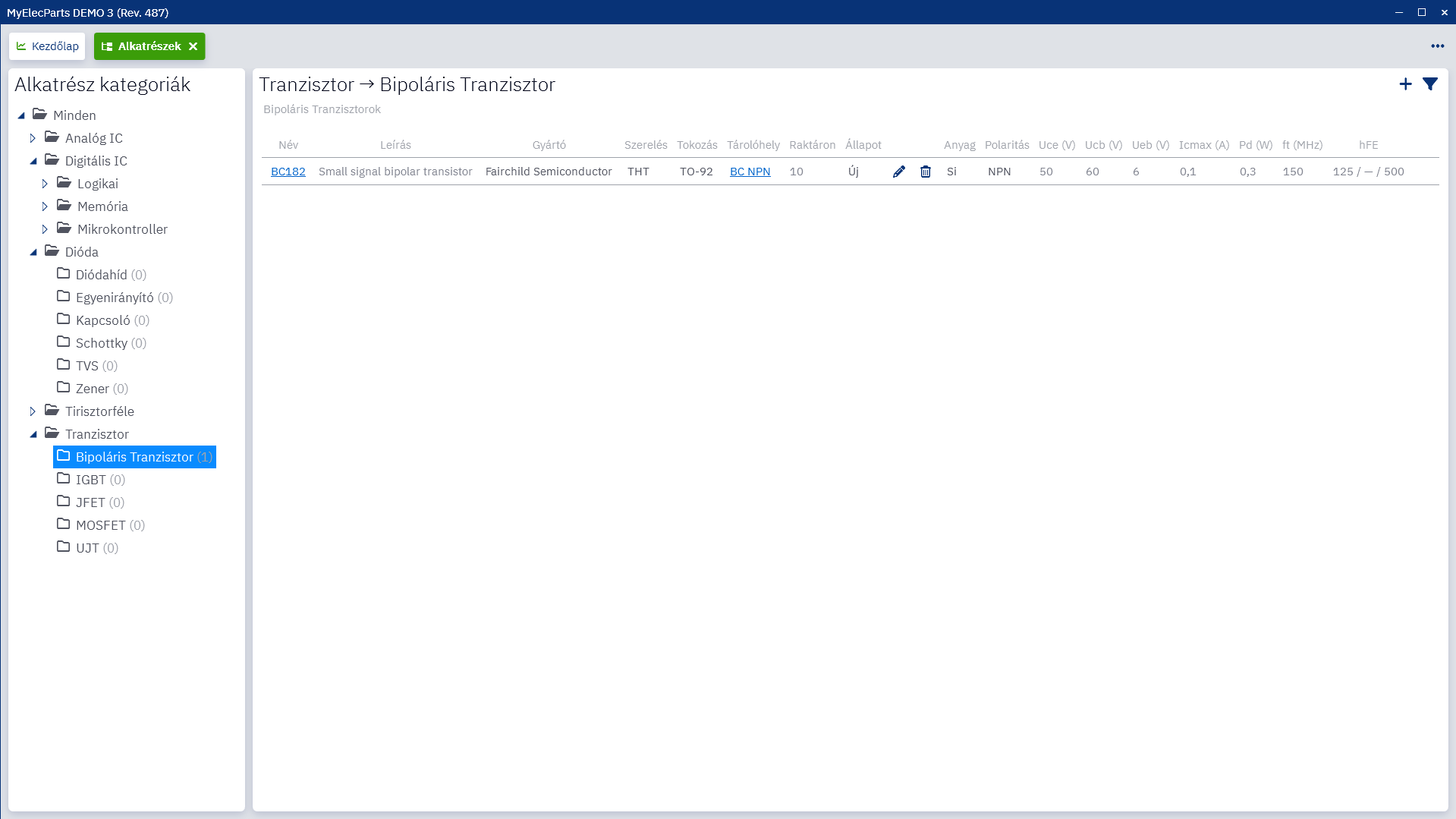Expand the Logikai subcategory

(x=45, y=184)
